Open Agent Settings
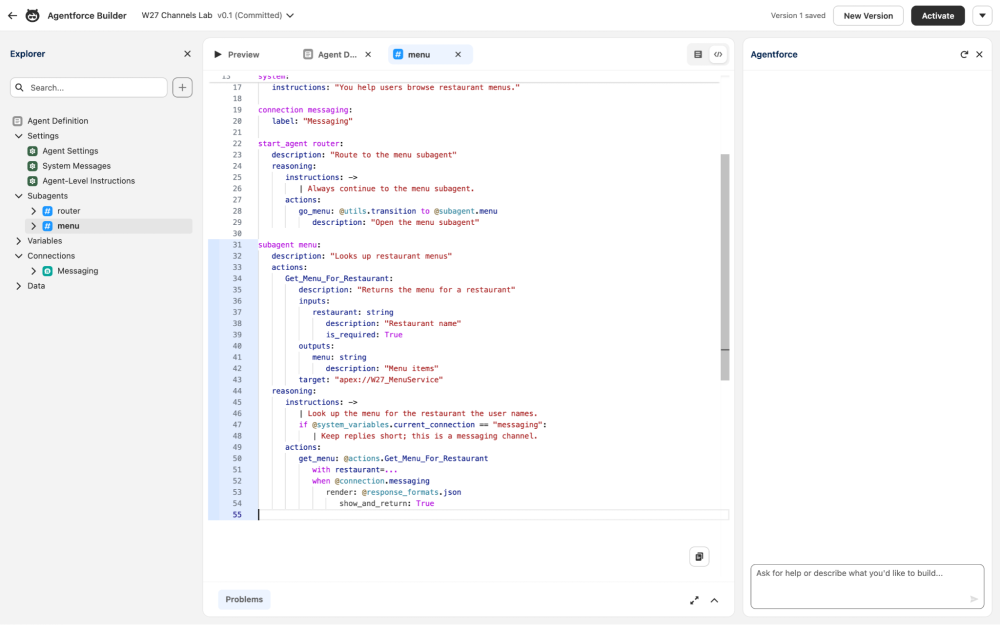The image size is (1000, 625). [x=70, y=151]
